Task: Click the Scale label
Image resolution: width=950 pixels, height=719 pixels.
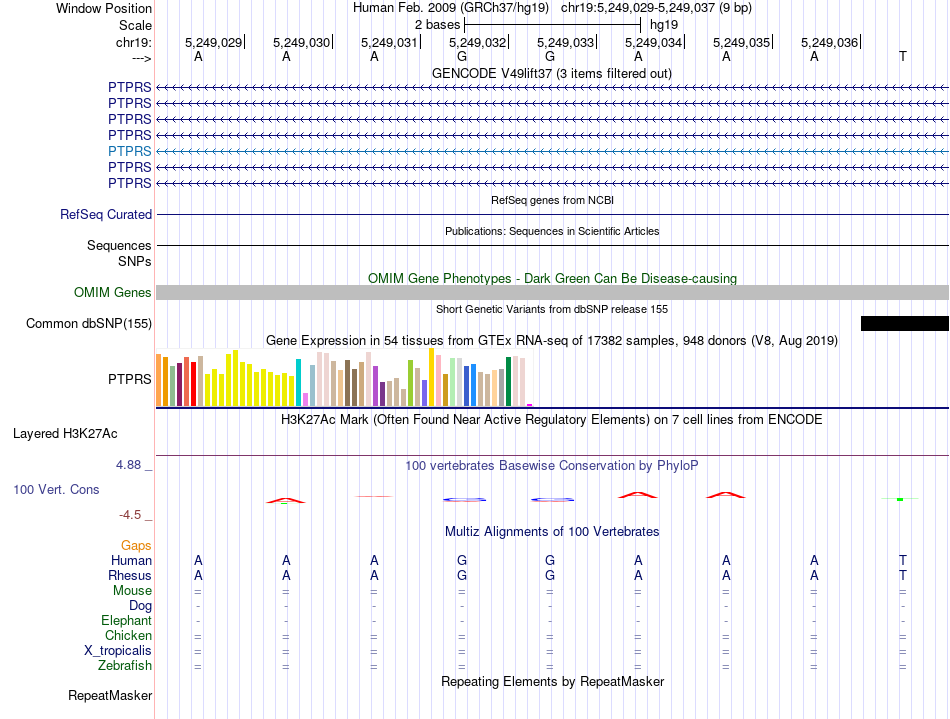Action: (135, 25)
